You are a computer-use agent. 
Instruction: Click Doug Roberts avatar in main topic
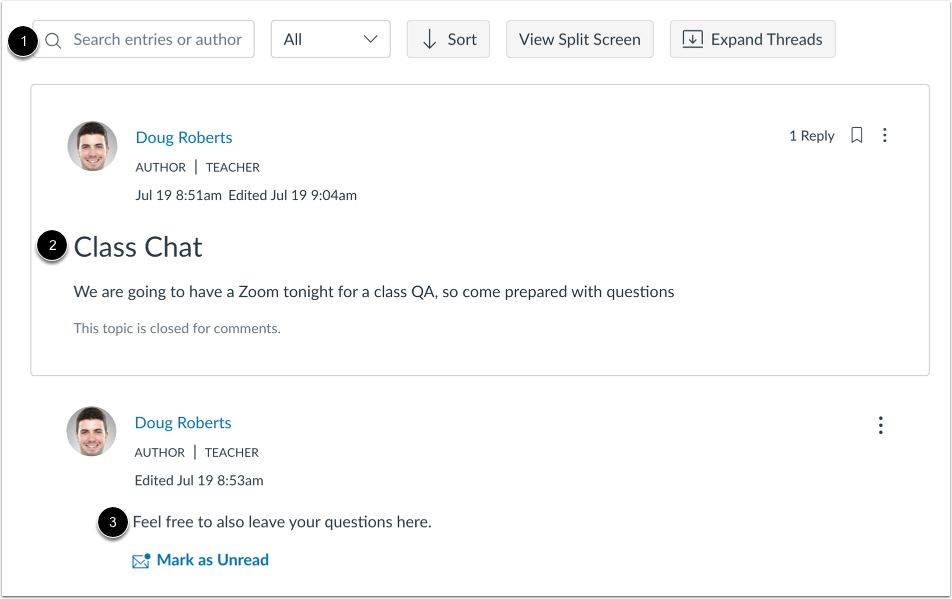click(x=92, y=146)
